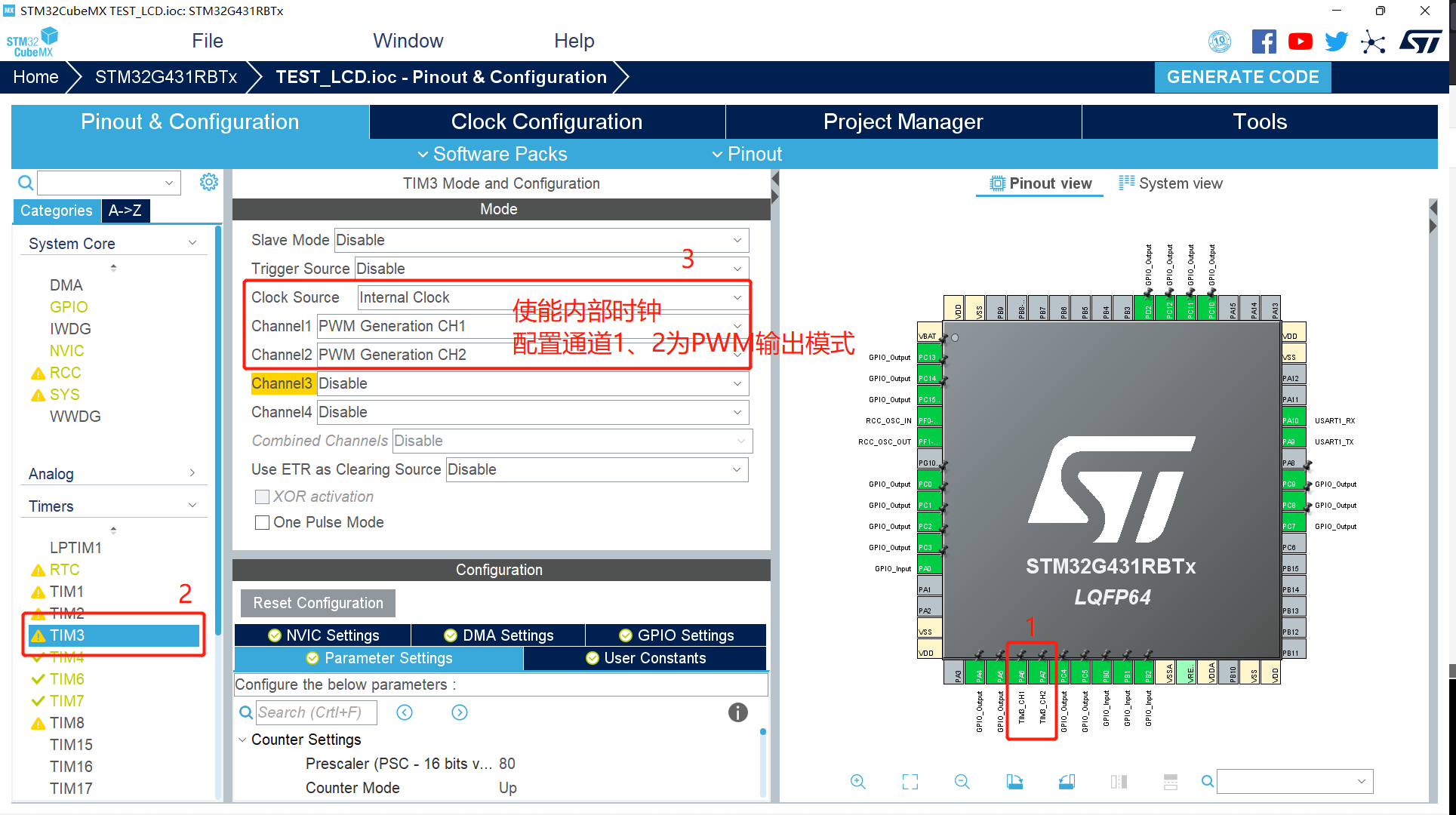Open the NVIC Settings tab

tap(323, 635)
